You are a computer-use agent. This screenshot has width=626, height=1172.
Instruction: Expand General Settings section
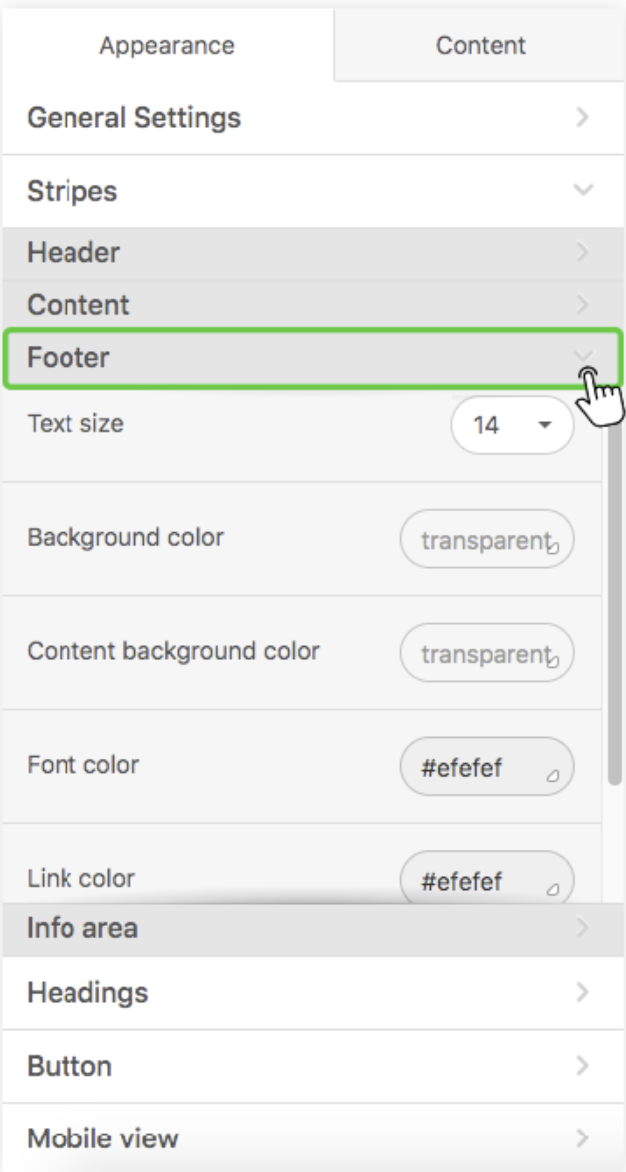point(313,118)
